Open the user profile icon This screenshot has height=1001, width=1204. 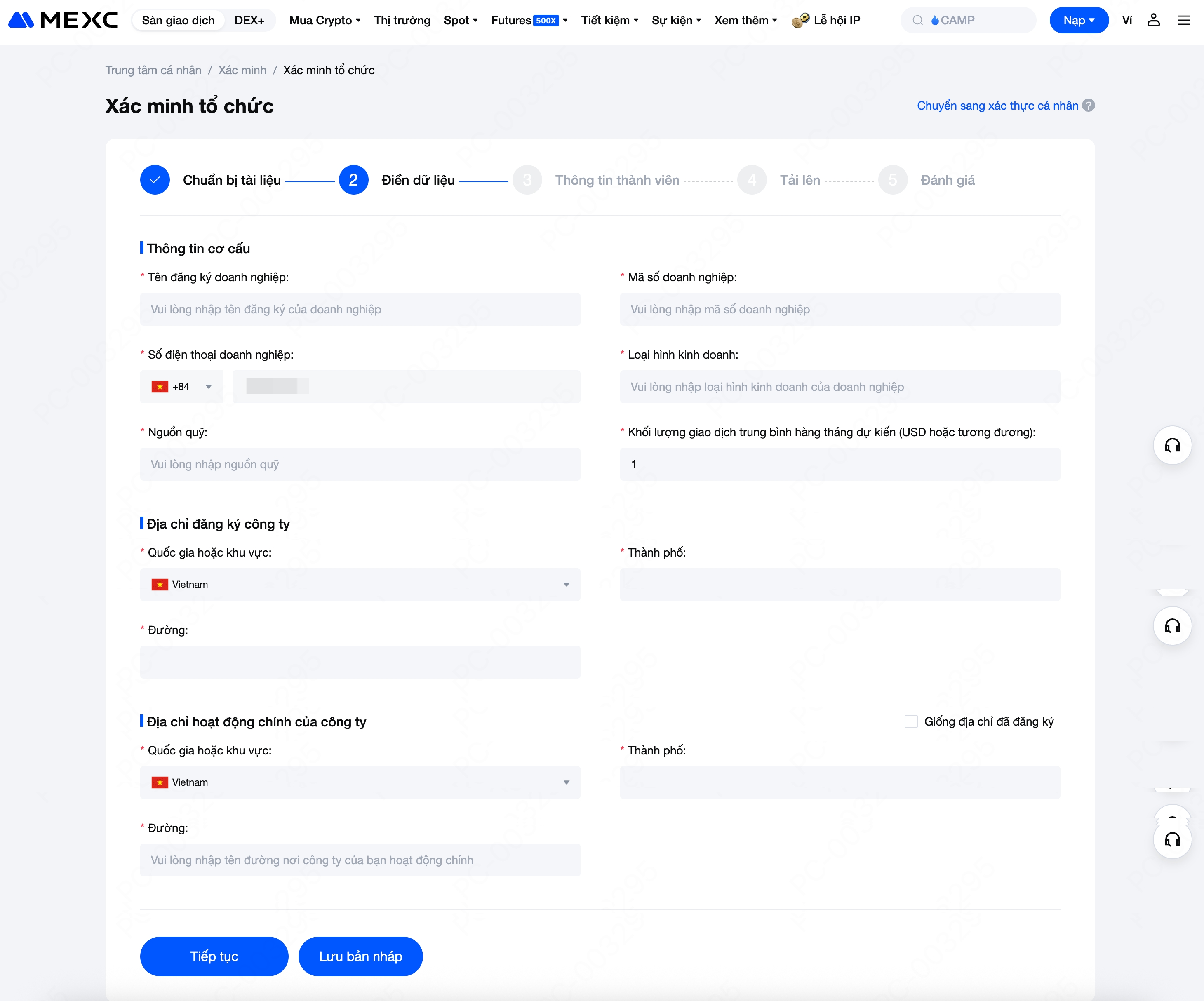click(1154, 20)
